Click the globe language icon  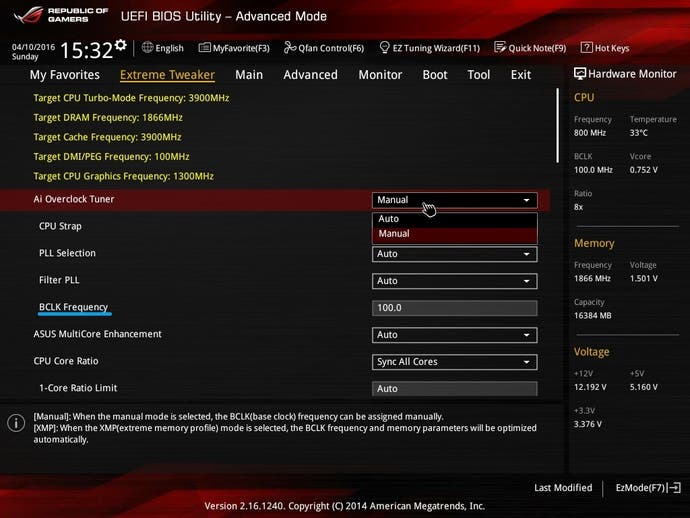pos(147,48)
